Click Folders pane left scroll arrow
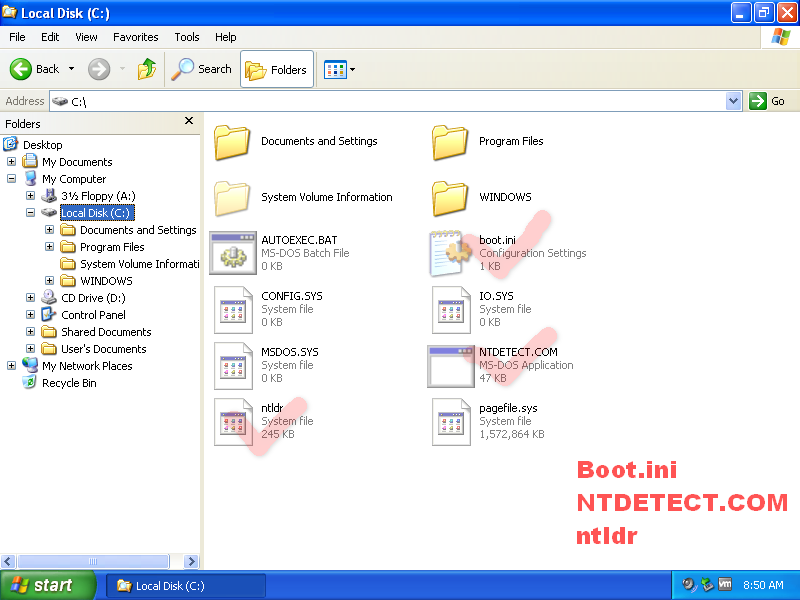The image size is (800, 600). tap(8, 561)
